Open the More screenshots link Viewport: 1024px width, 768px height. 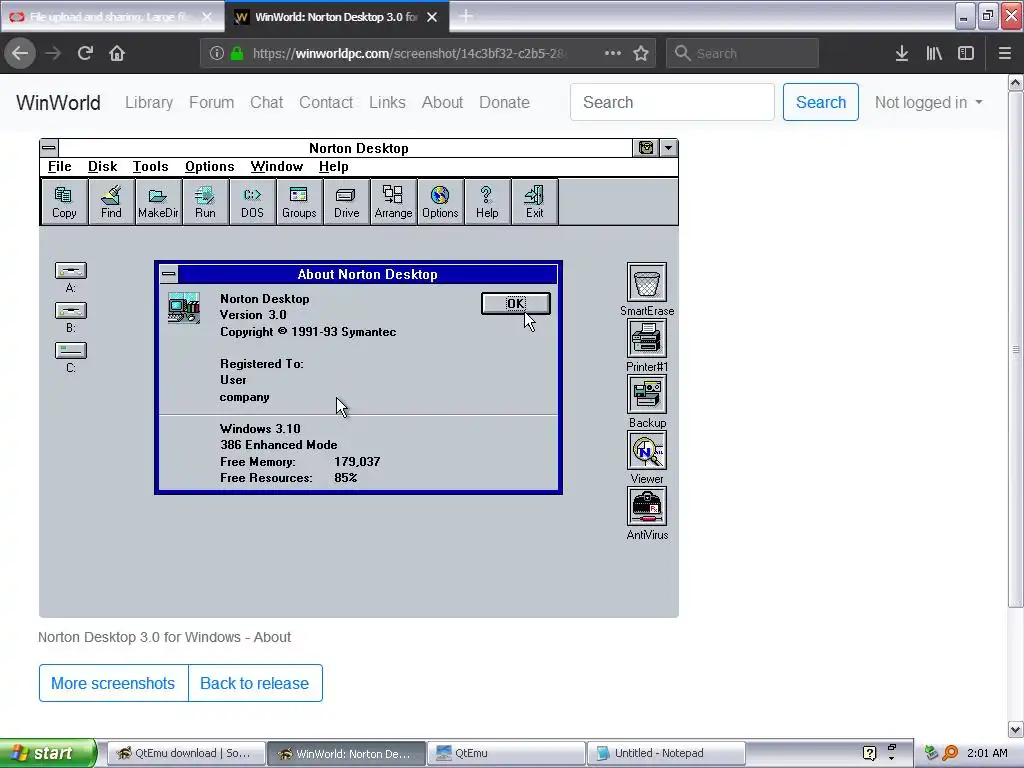point(113,683)
